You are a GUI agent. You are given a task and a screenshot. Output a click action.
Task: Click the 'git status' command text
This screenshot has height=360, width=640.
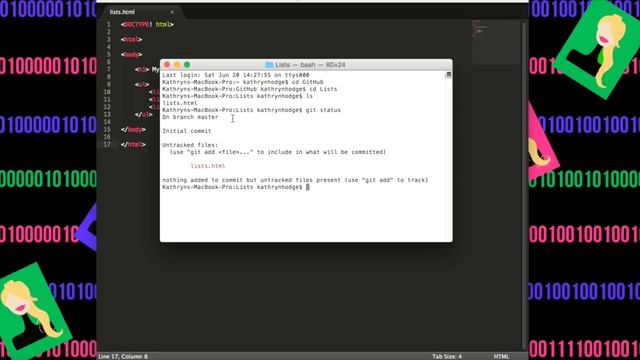323,110
